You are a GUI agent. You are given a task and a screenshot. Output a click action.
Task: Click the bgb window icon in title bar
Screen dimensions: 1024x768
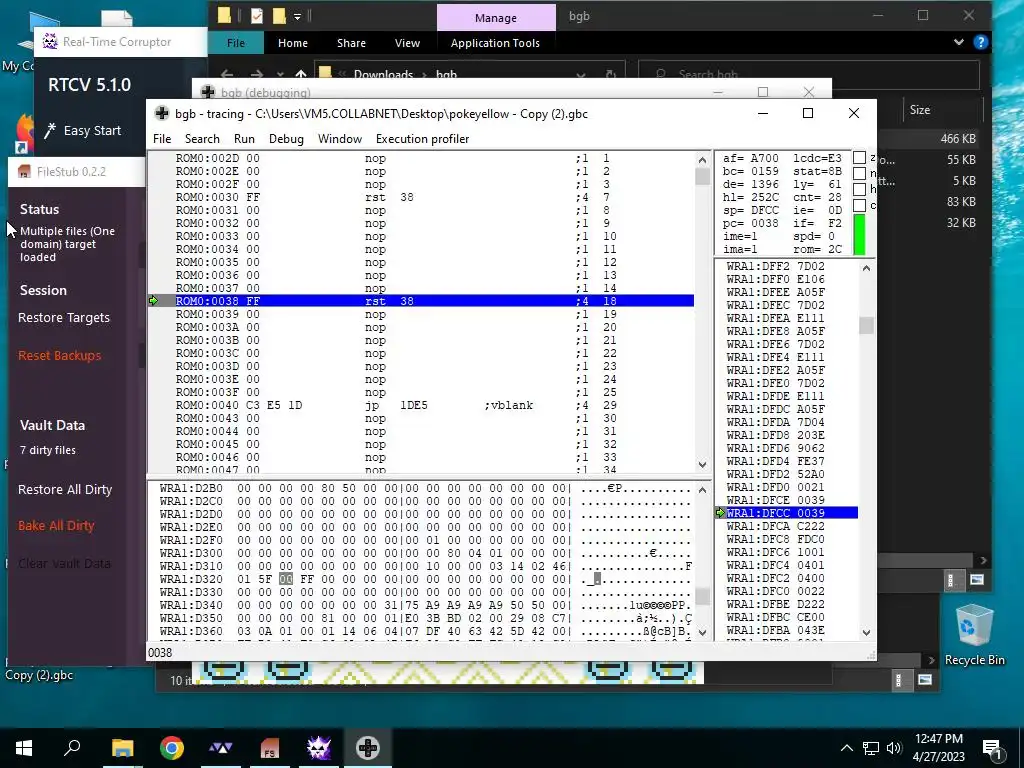coord(161,114)
